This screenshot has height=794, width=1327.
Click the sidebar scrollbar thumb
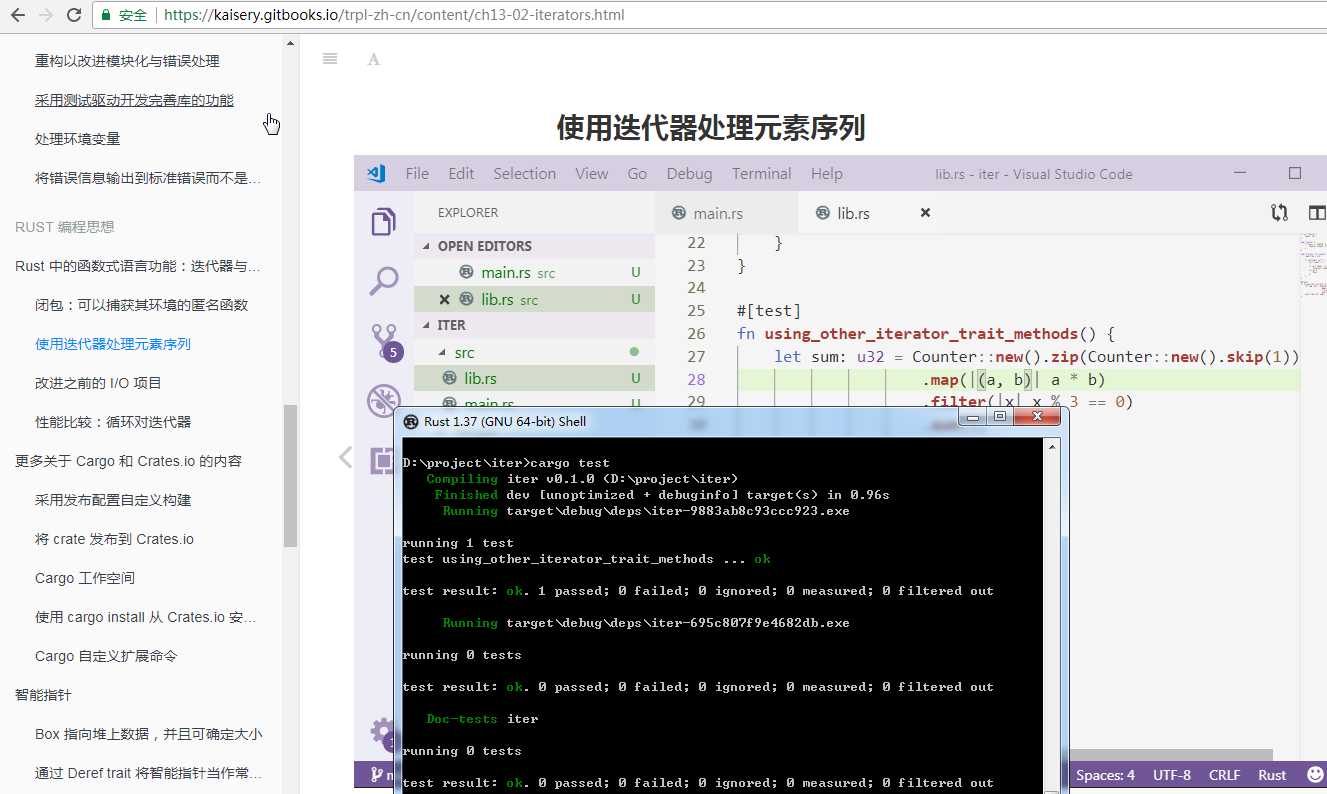point(291,475)
